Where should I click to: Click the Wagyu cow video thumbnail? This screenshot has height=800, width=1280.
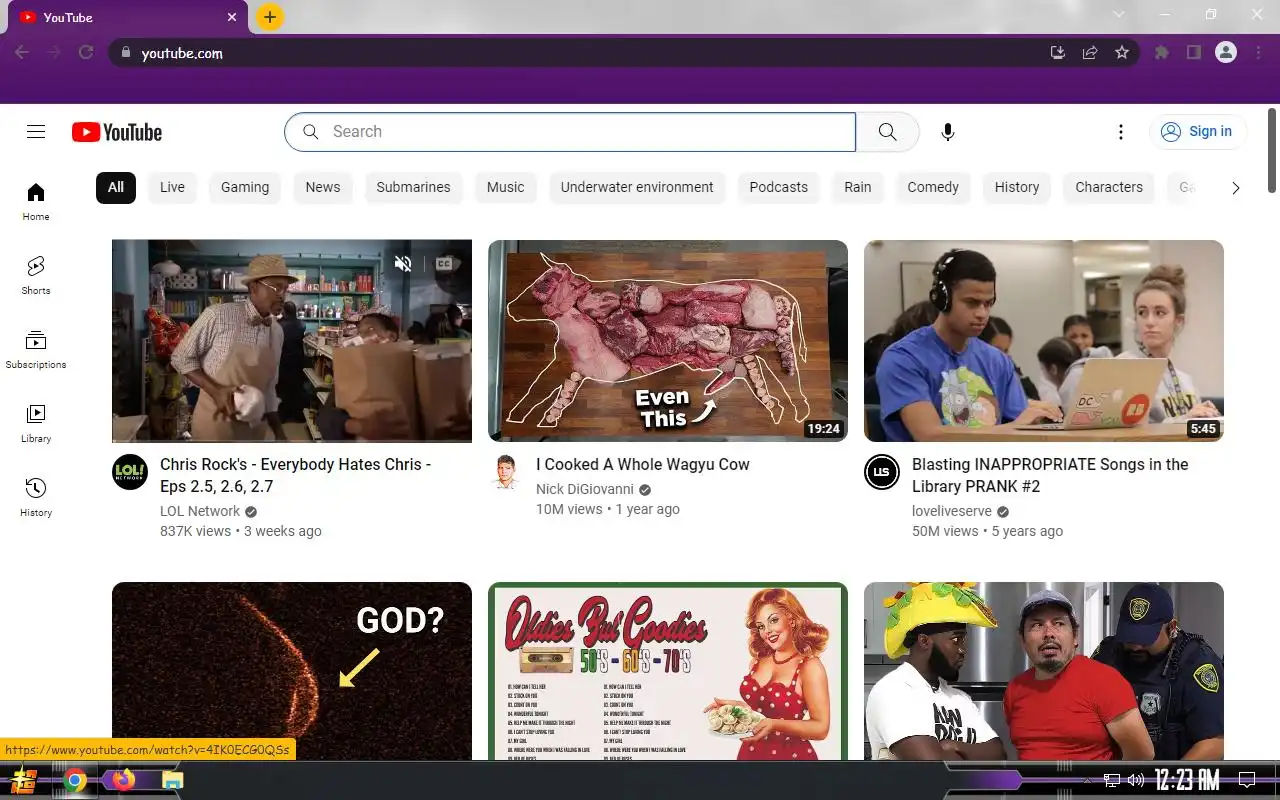pyautogui.click(x=668, y=341)
